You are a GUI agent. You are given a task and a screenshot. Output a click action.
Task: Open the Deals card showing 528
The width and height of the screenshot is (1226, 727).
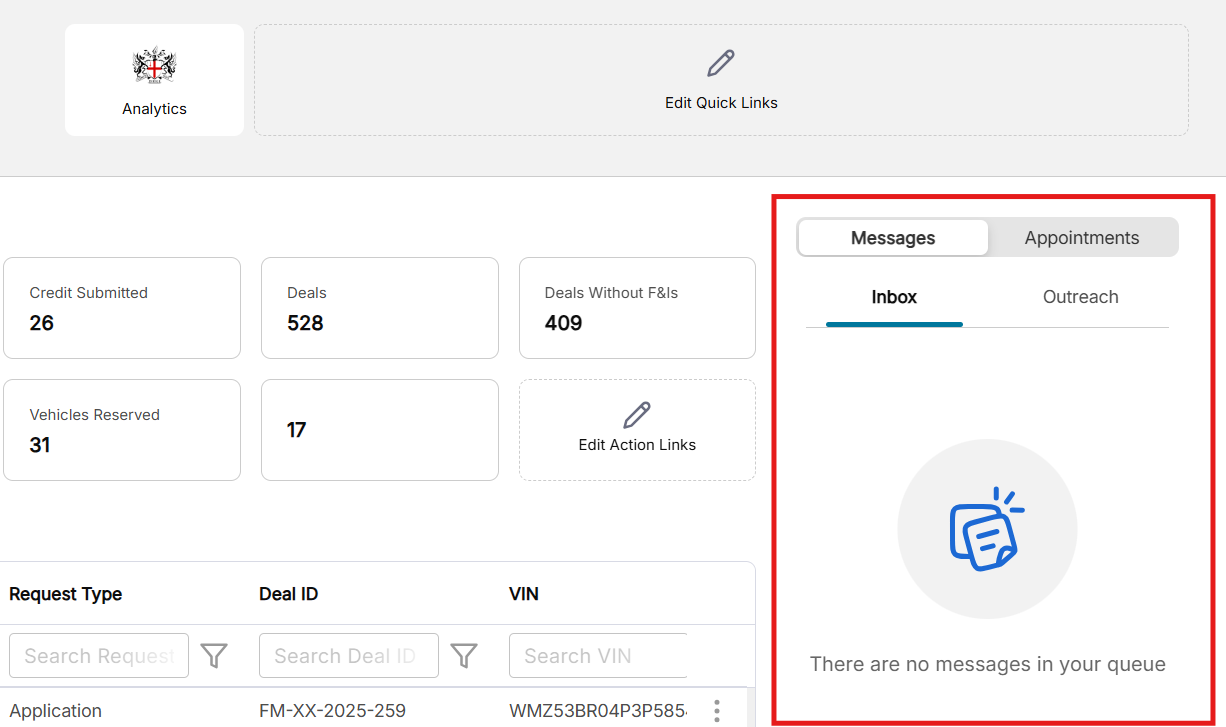[x=379, y=308]
